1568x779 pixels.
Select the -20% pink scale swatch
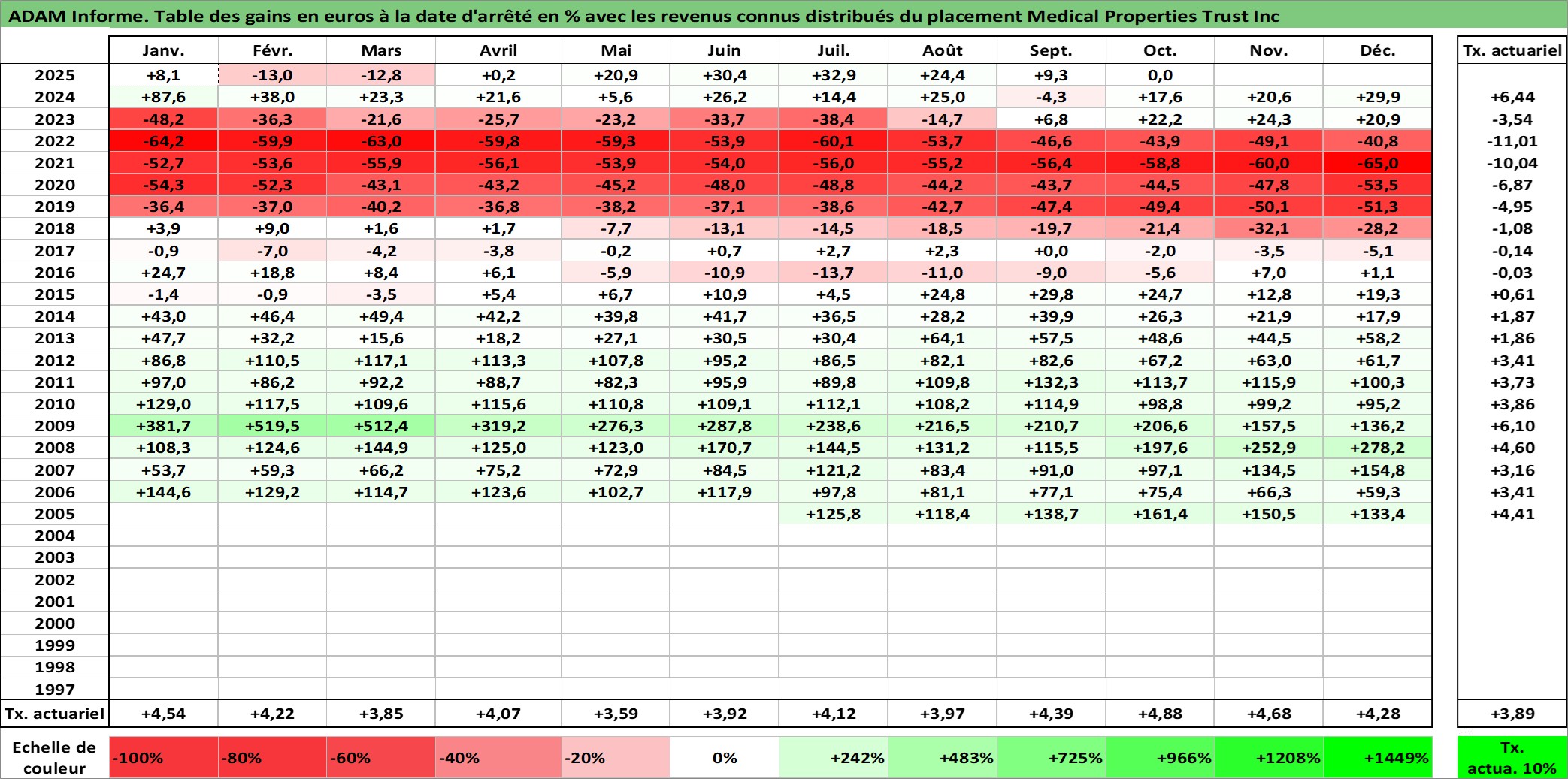tap(616, 757)
